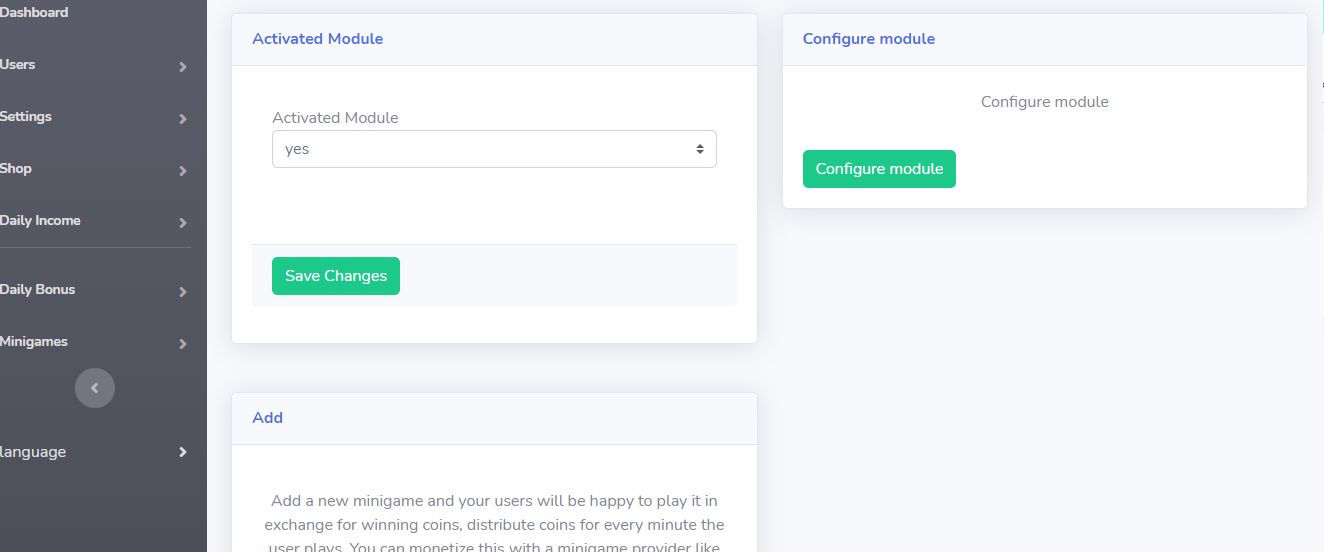Open Shop sidebar item
Image resolution: width=1324 pixels, height=552 pixels.
click(x=16, y=168)
